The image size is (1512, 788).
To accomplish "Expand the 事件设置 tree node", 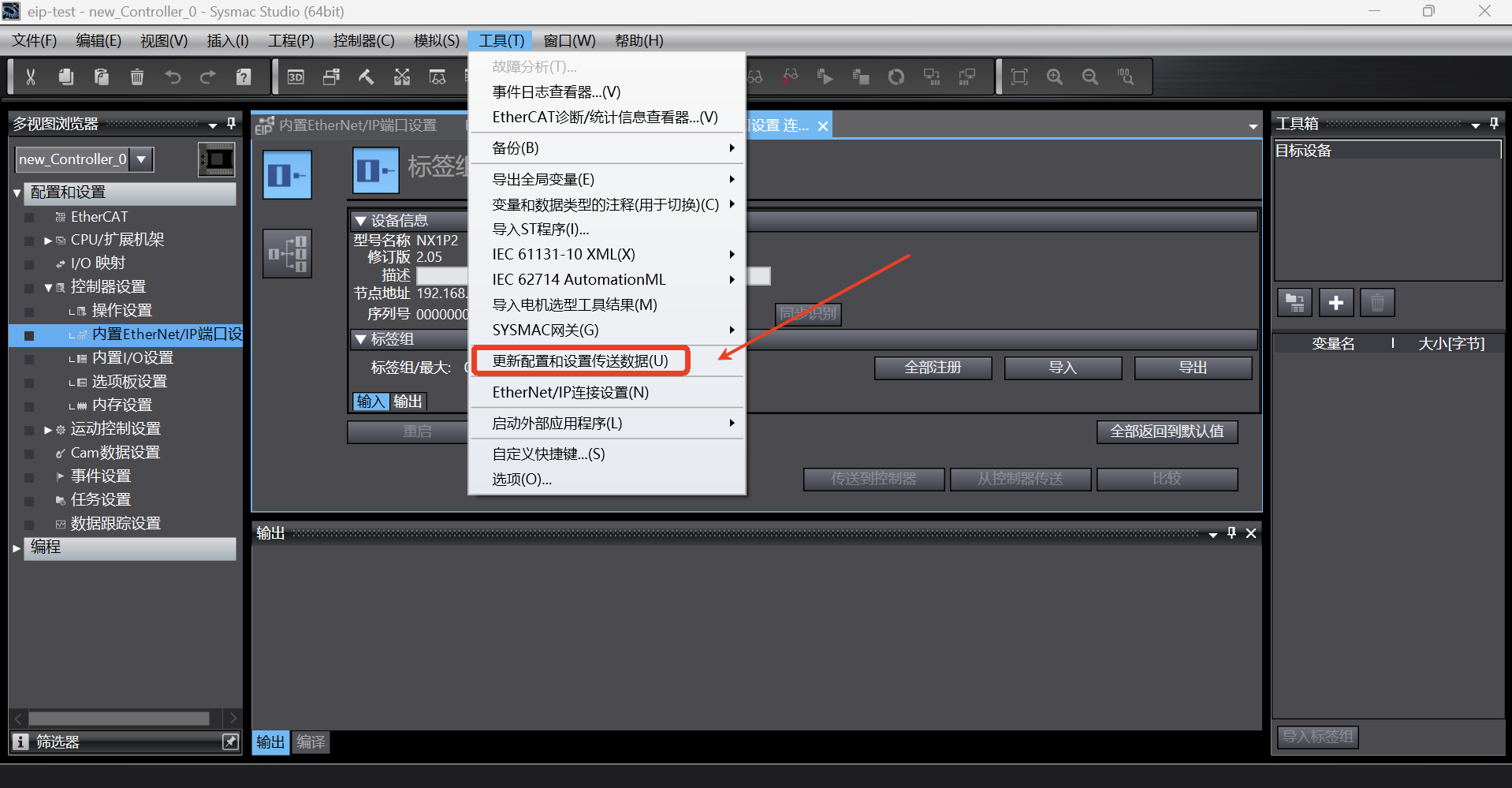I will (x=60, y=476).
